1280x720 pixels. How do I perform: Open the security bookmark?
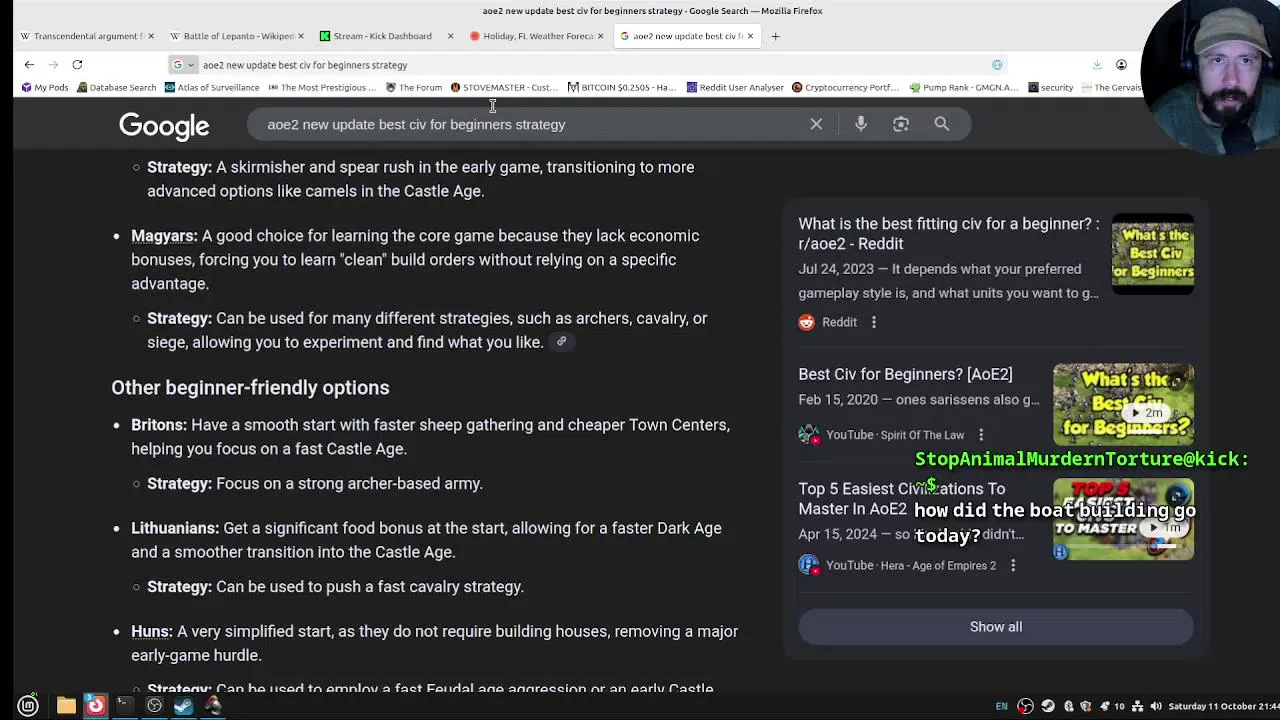click(1050, 87)
